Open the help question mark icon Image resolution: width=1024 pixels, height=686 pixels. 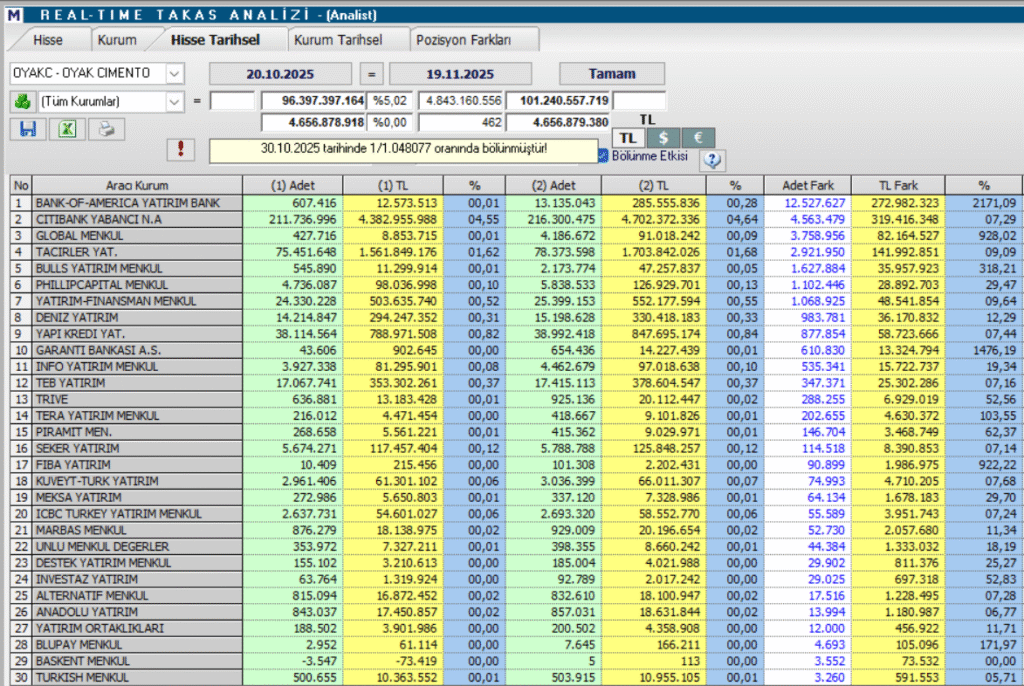[x=712, y=159]
